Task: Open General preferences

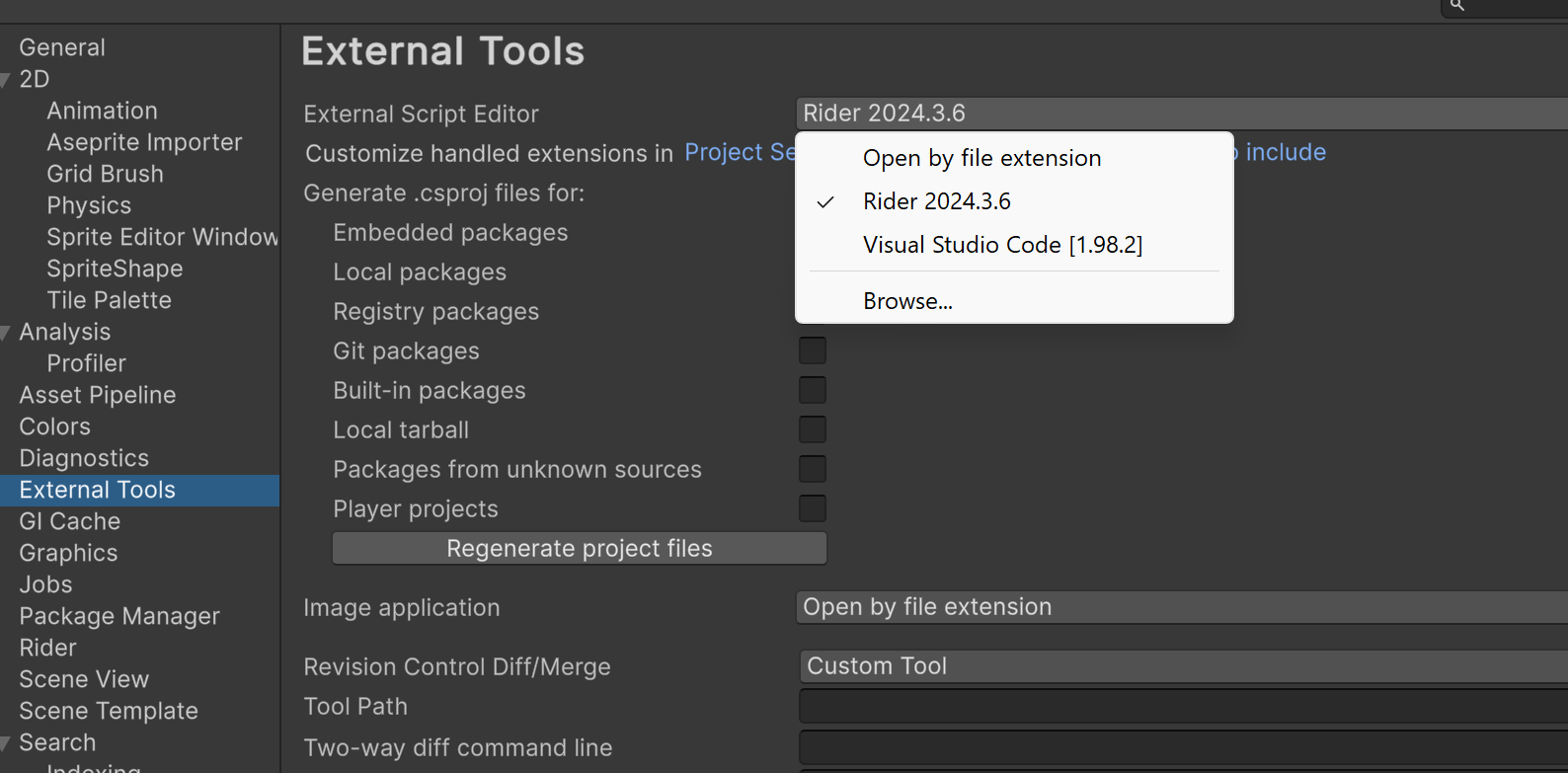Action: pos(62,47)
